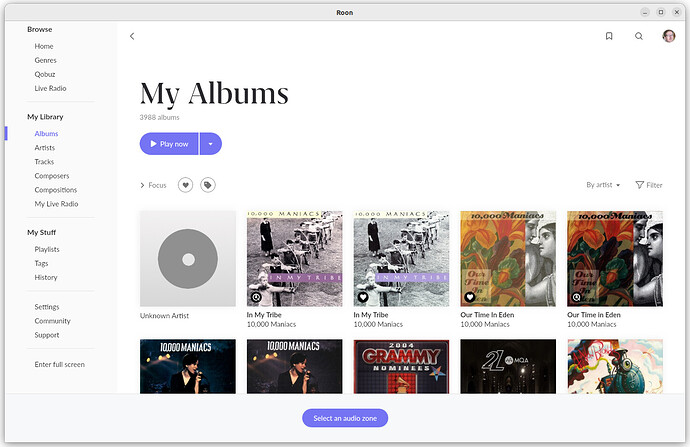Click heart badge on second In My Tribe
The width and height of the screenshot is (690, 447).
[363, 297]
